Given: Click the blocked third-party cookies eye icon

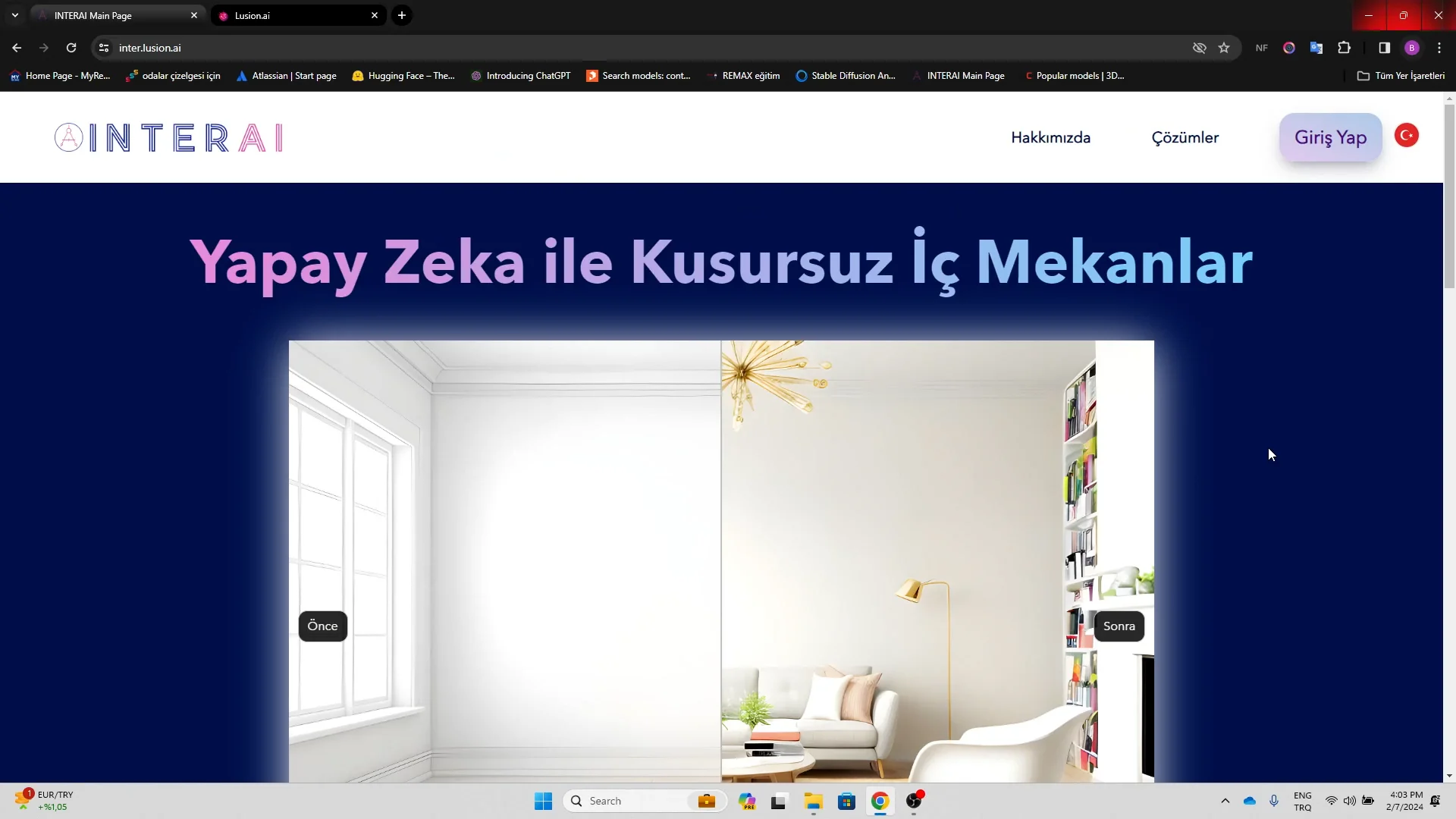Looking at the screenshot, I should pos(1199,47).
